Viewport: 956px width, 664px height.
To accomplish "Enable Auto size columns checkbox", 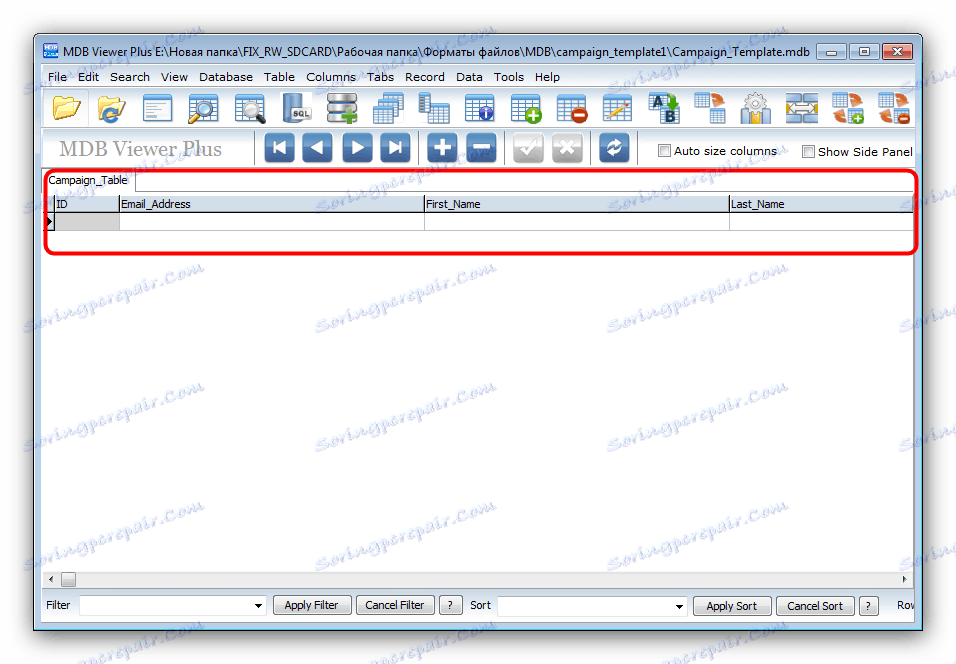I will coord(665,151).
